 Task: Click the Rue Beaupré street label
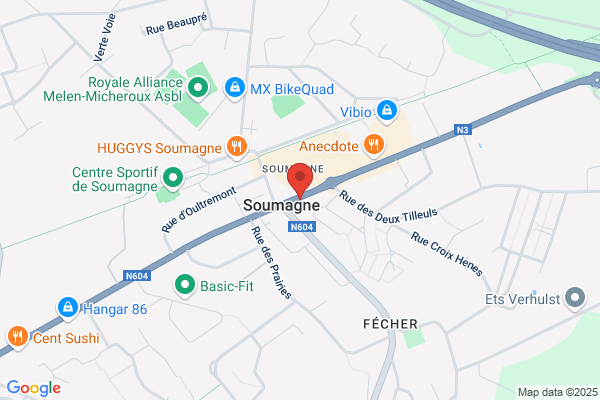[x=176, y=24]
